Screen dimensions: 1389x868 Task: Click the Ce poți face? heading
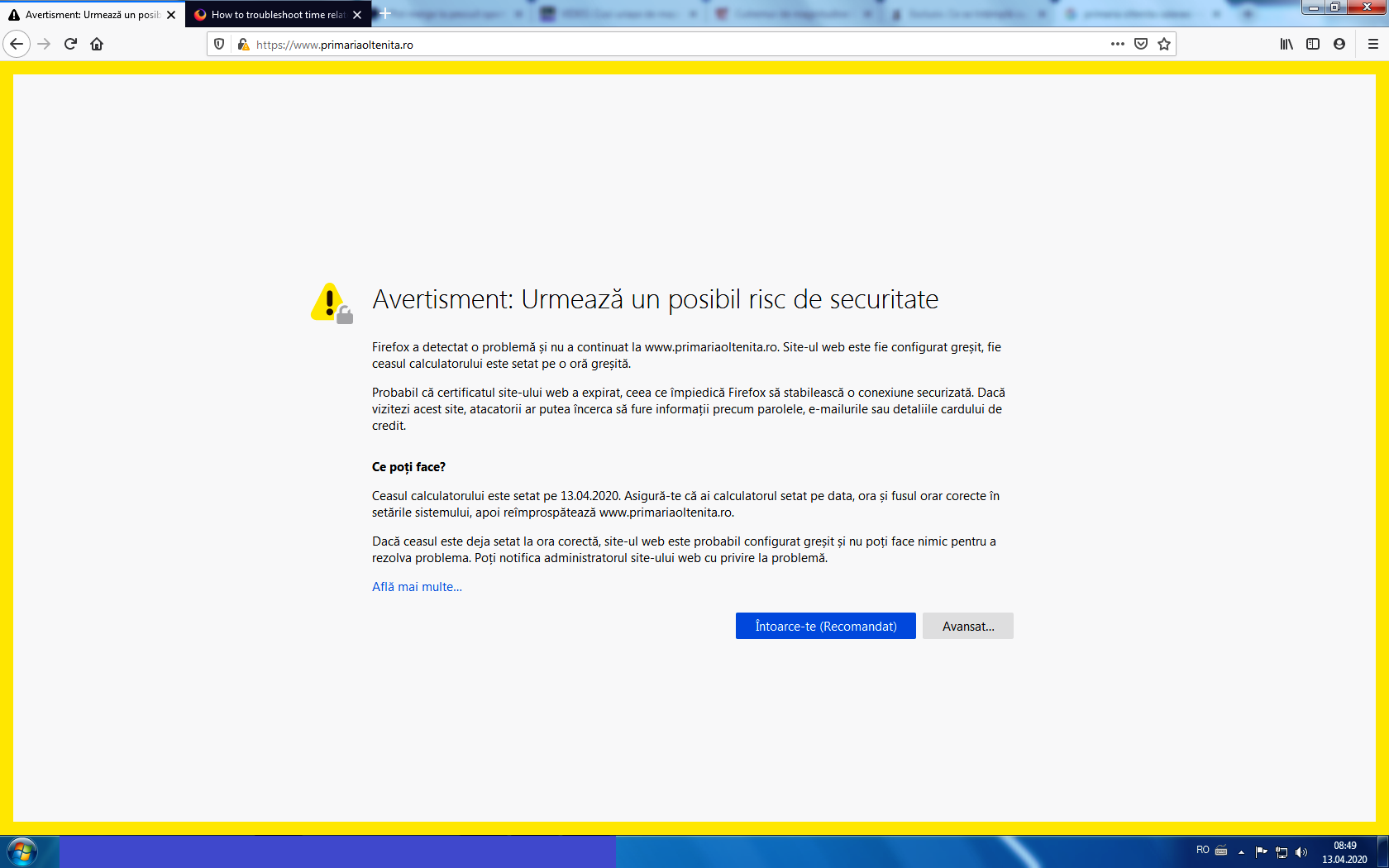(408, 467)
